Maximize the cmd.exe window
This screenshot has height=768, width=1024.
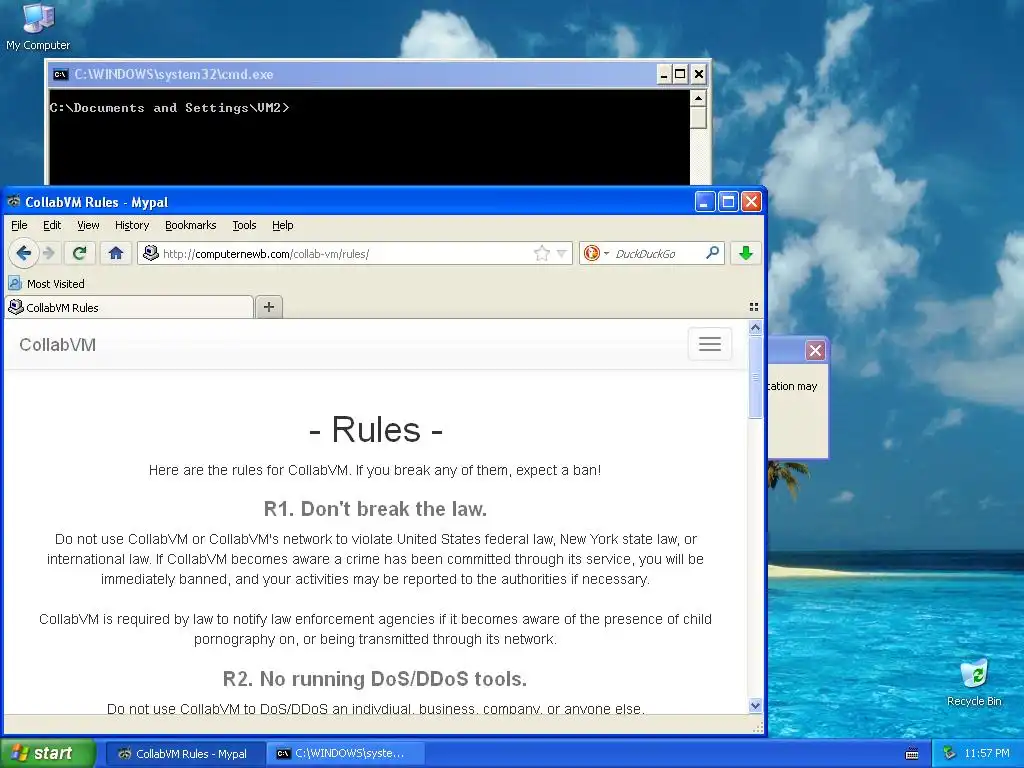point(680,74)
